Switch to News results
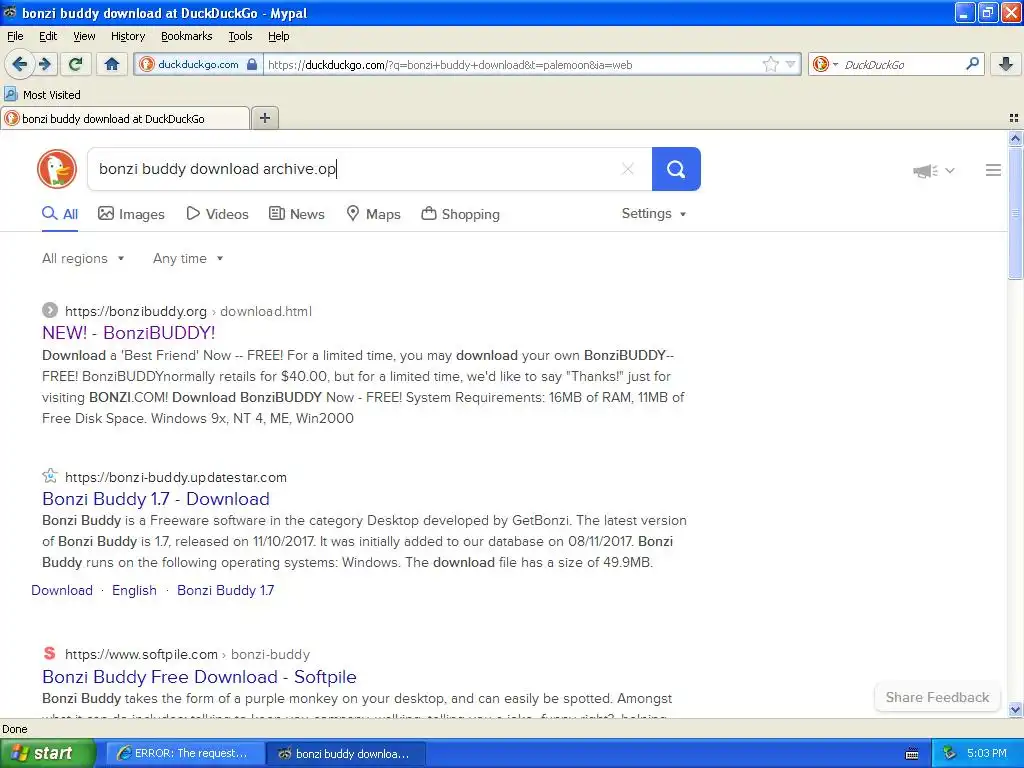 click(296, 214)
